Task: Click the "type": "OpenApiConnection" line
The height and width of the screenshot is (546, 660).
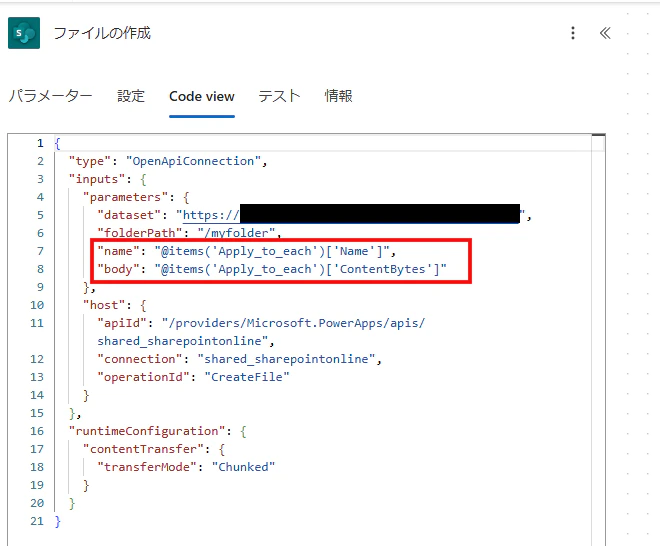Action: click(168, 161)
